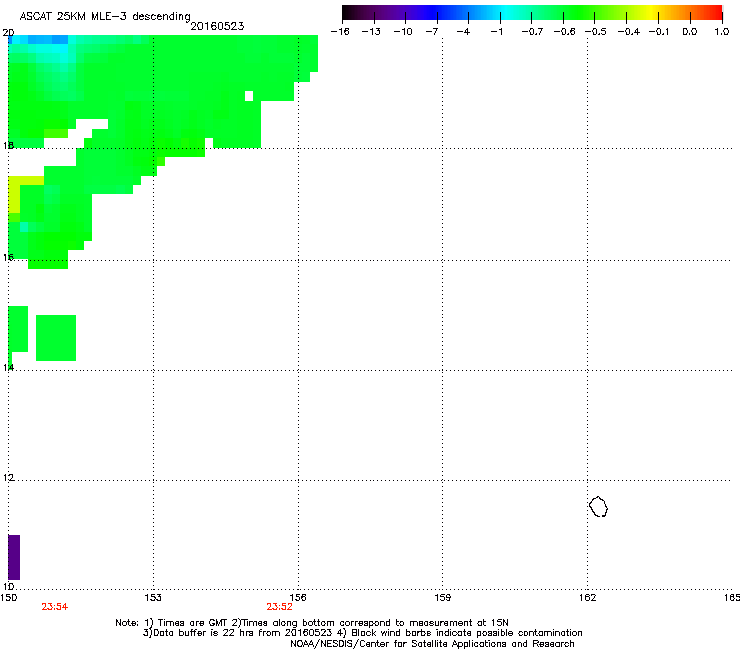Click the square green data block above 14N
The height and width of the screenshot is (650, 740).
[x=56, y=338]
